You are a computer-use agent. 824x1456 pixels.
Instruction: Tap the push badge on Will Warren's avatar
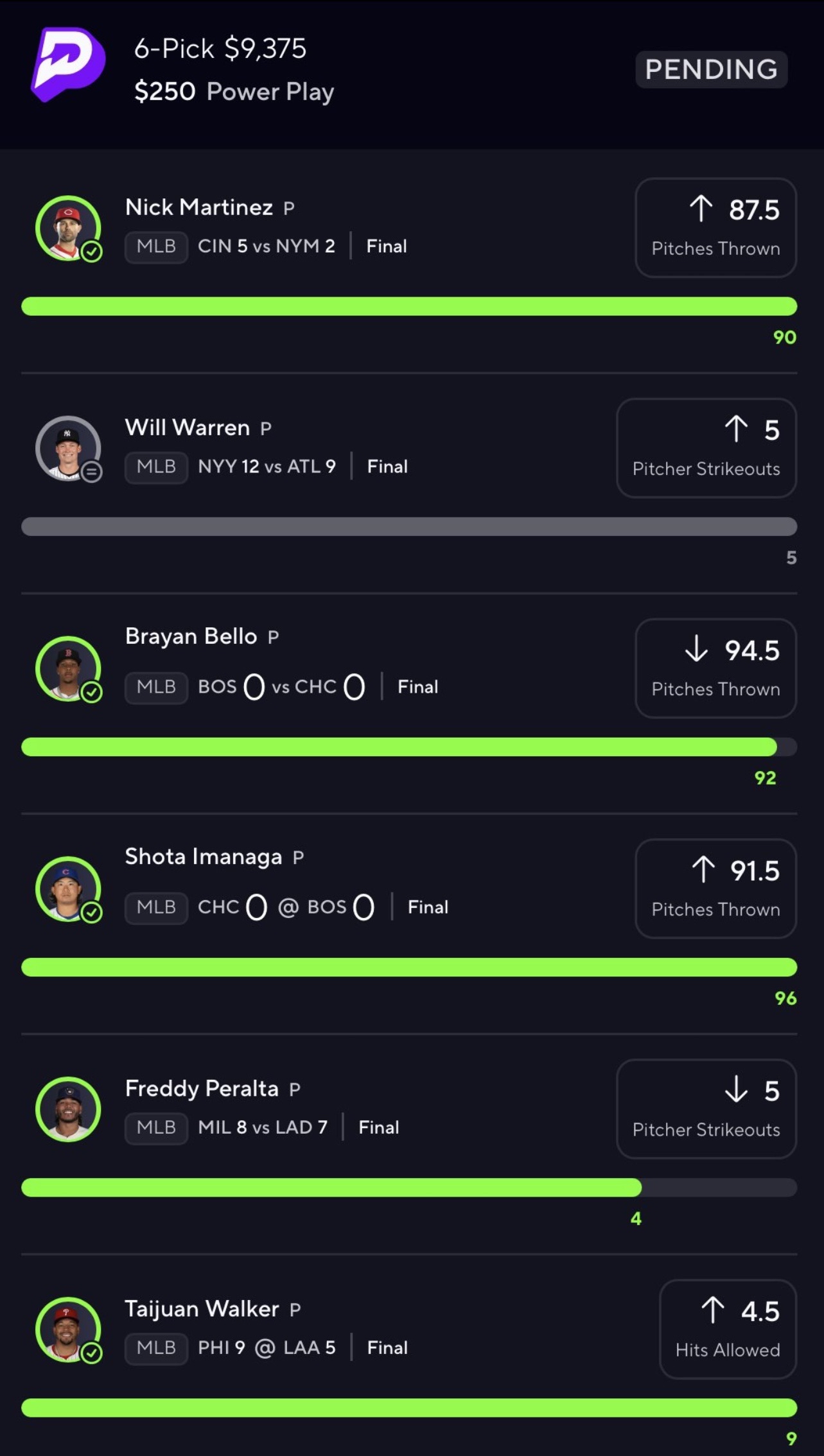pyautogui.click(x=92, y=472)
